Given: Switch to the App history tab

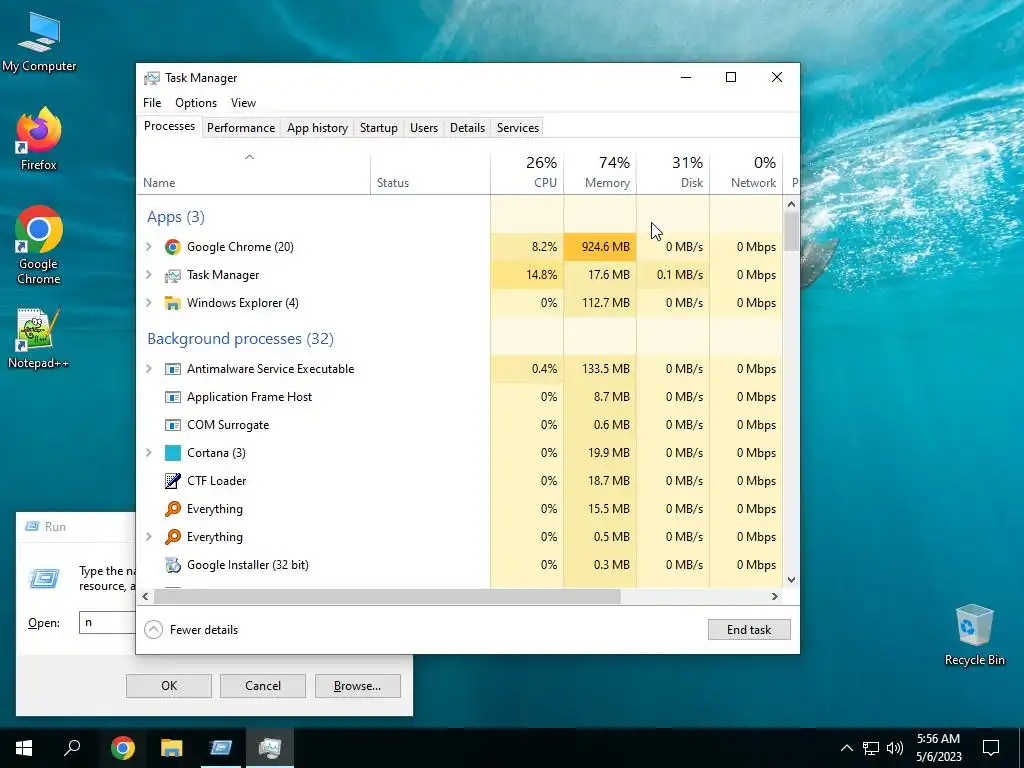Looking at the screenshot, I should coord(317,128).
